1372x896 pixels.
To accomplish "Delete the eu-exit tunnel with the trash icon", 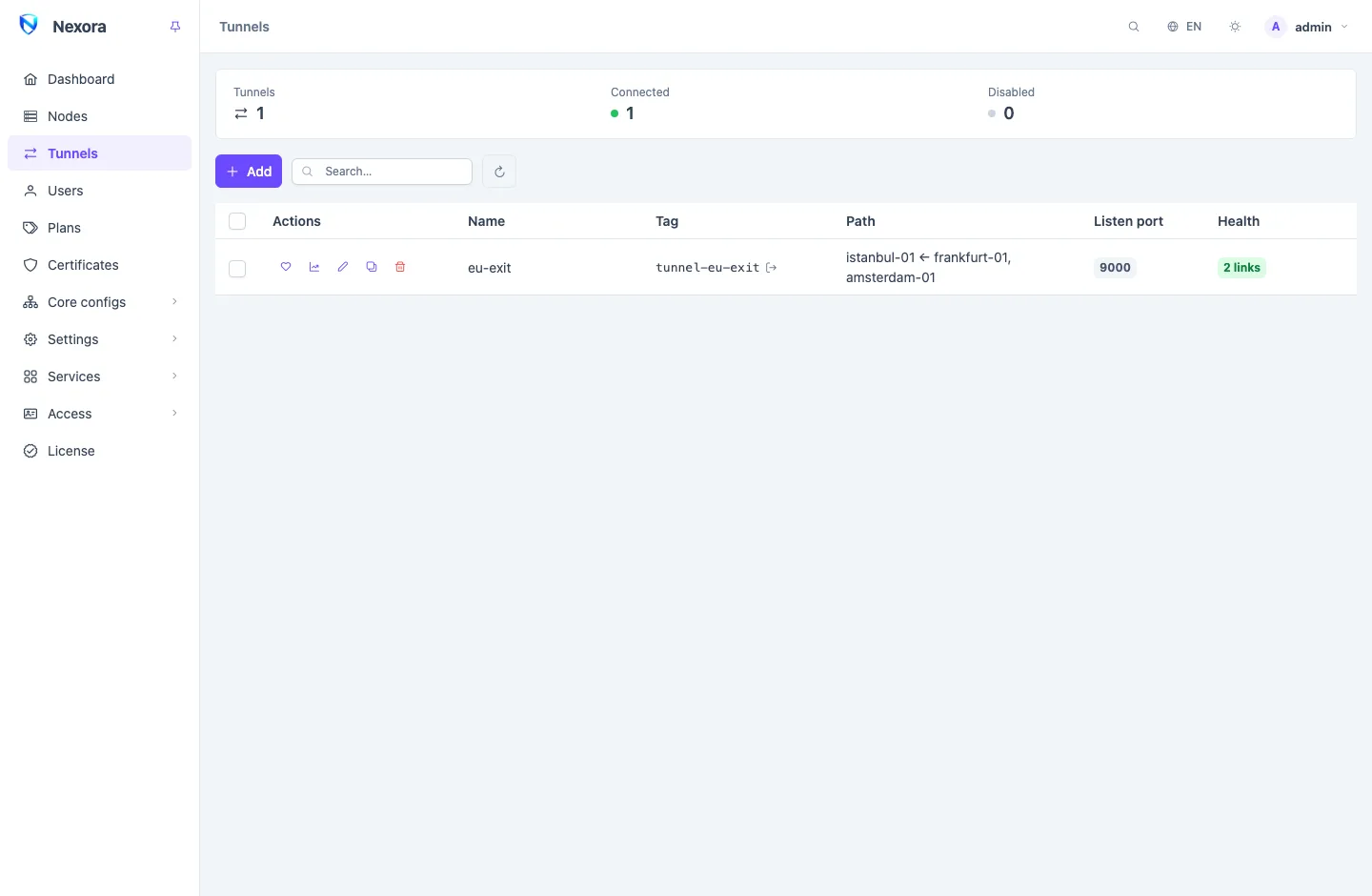I will click(400, 267).
